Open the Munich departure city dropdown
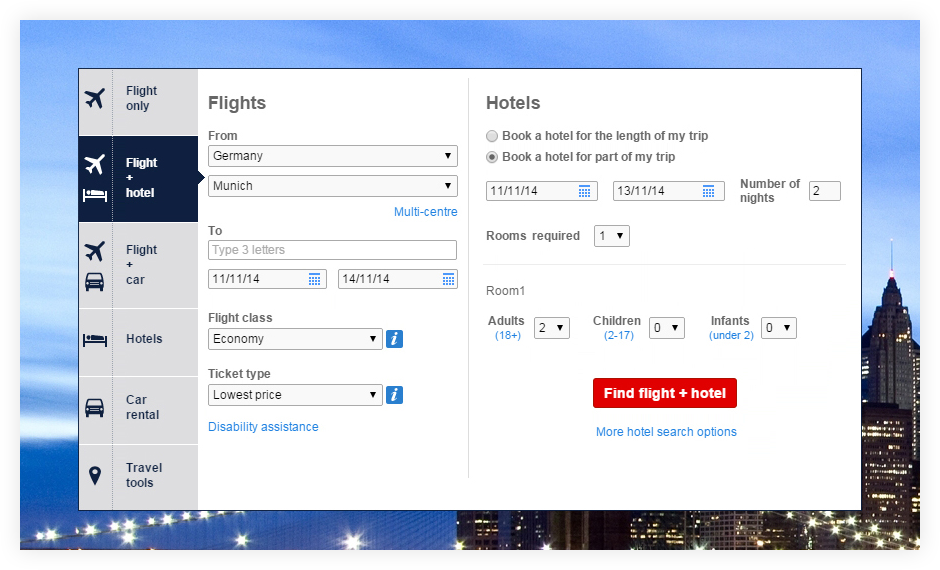Image resolution: width=940 pixels, height=570 pixels. coord(333,186)
